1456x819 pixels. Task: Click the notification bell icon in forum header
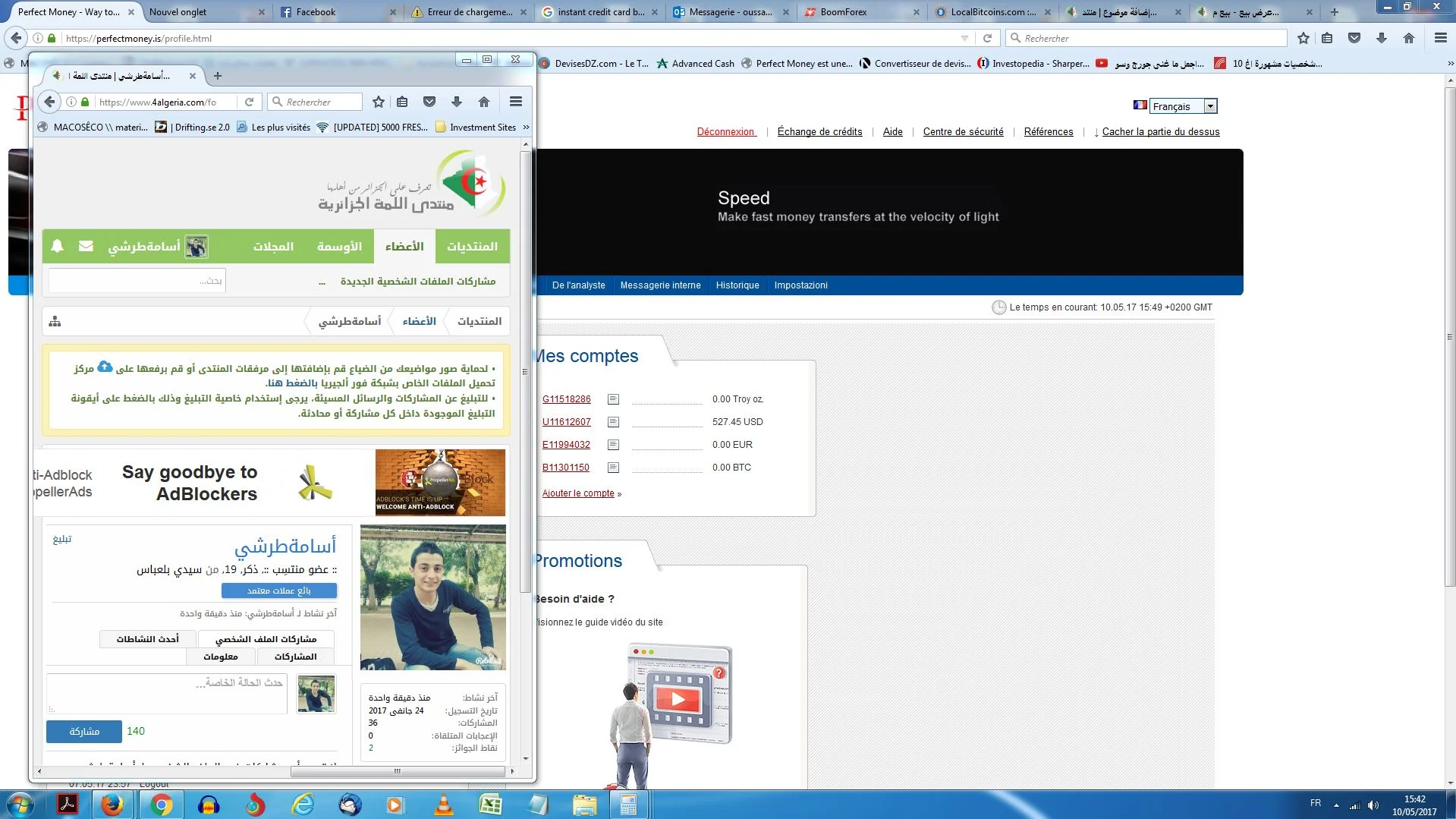pos(57,246)
